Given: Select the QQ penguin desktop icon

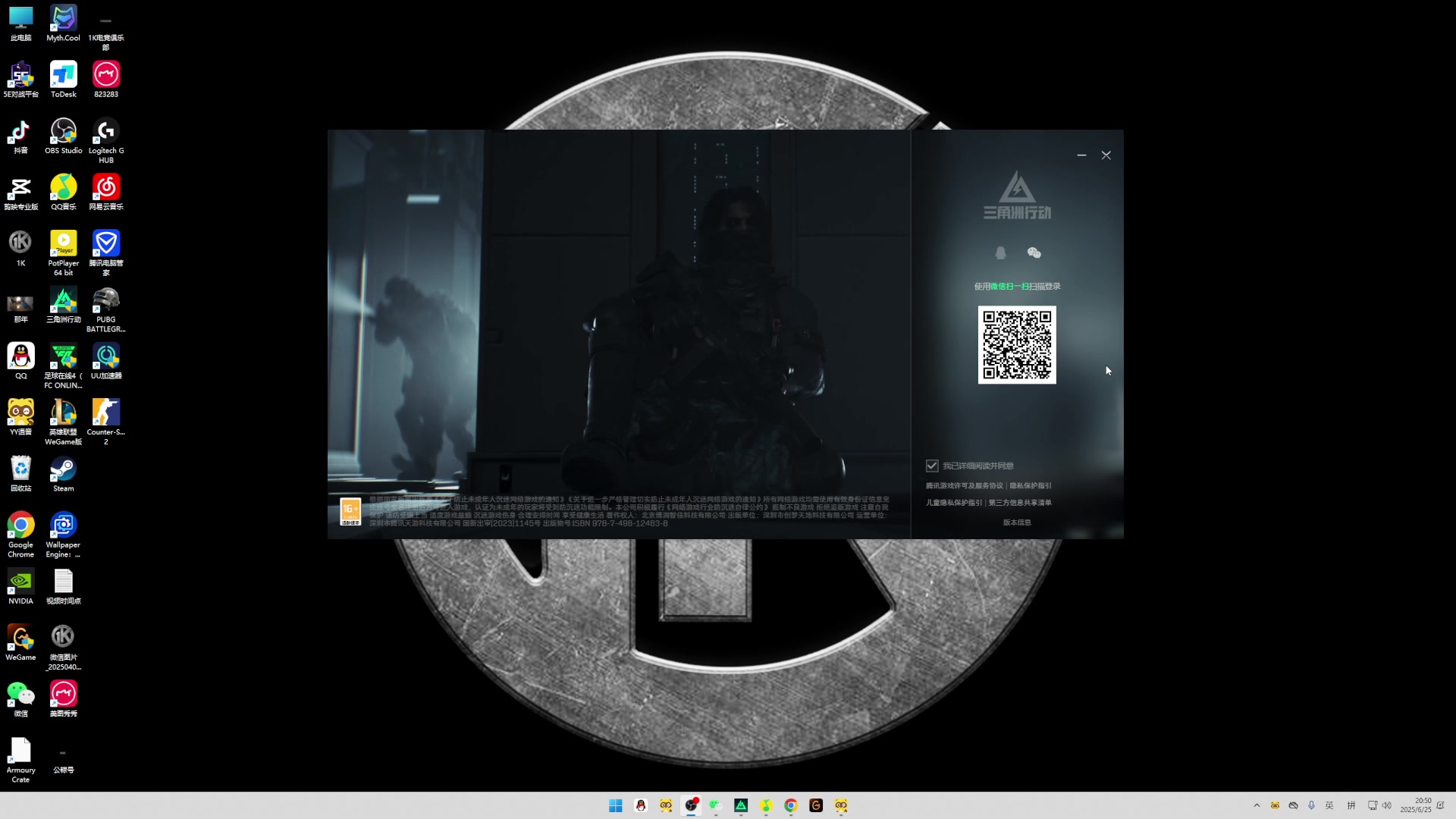Looking at the screenshot, I should click(x=21, y=362).
